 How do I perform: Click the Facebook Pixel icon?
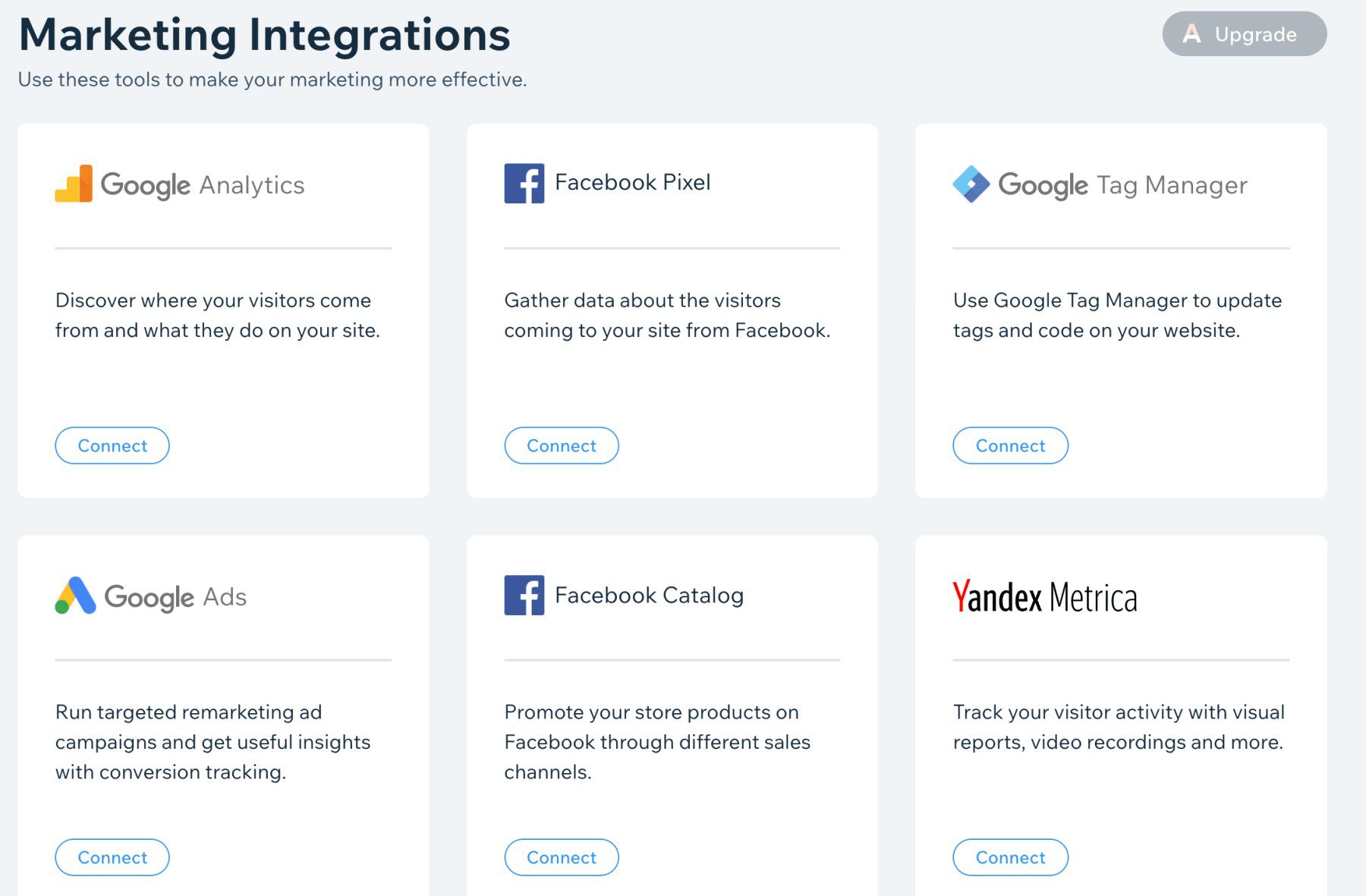coord(524,183)
